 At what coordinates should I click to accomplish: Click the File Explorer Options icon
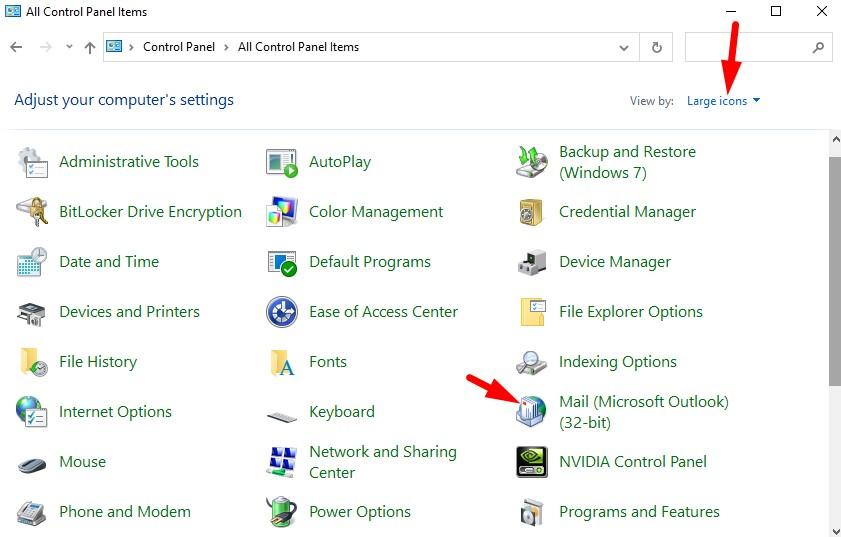click(533, 312)
